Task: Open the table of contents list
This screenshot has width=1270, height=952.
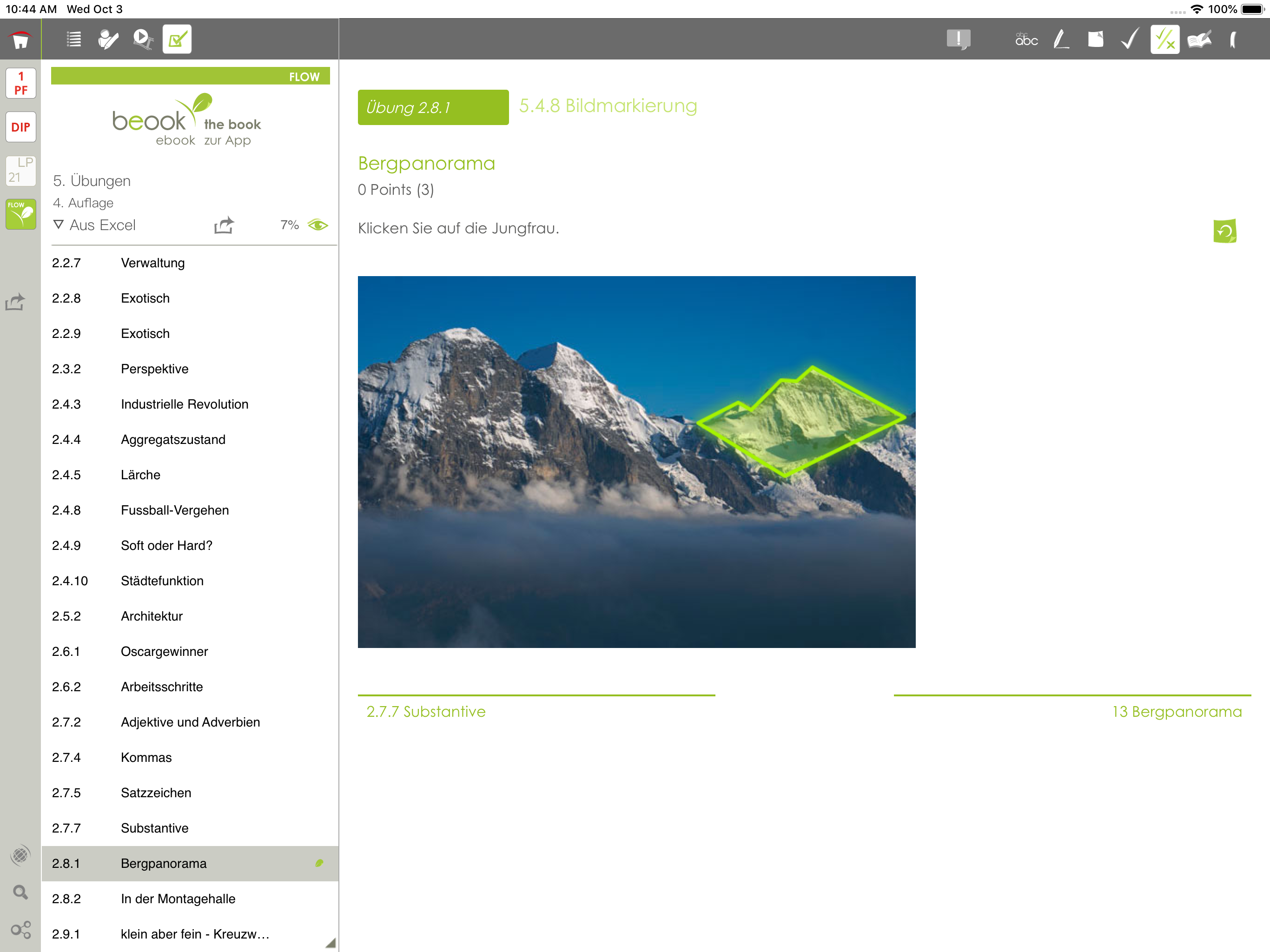Action: coord(73,40)
